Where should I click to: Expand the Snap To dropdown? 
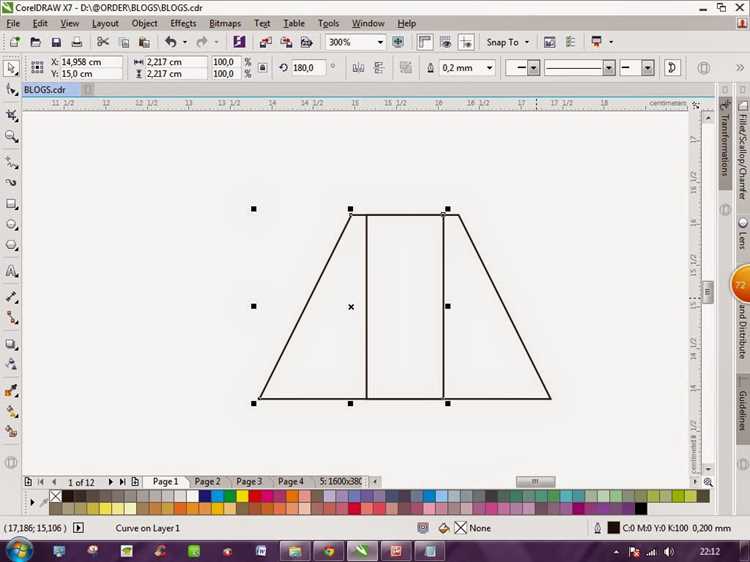click(527, 42)
